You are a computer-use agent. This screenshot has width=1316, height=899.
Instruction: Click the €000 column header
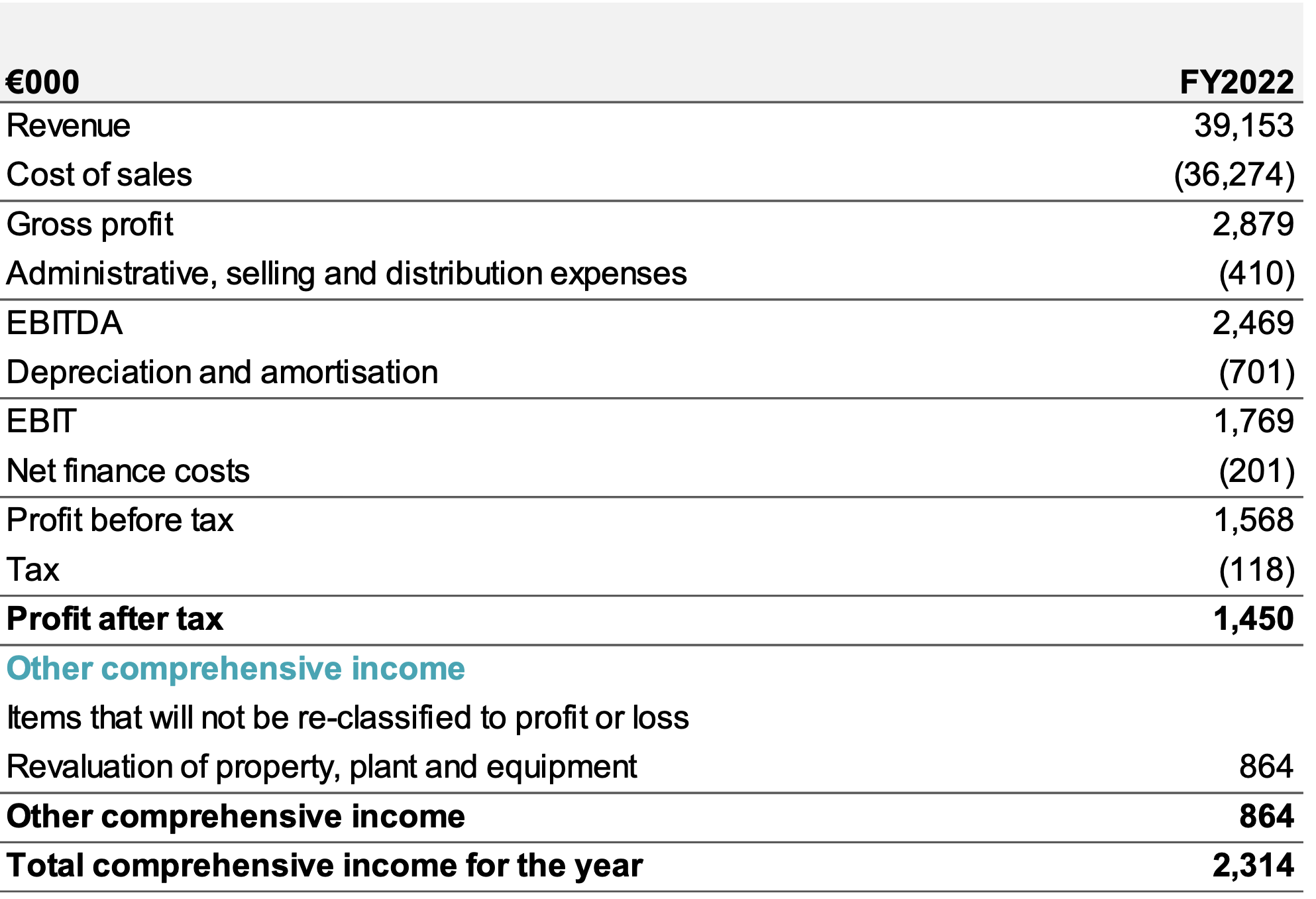coord(43,83)
